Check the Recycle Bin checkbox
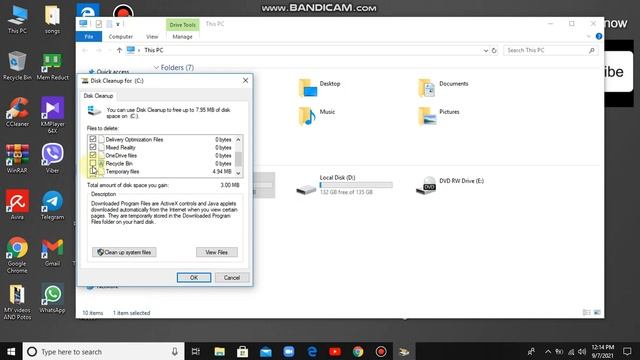Image resolution: width=640 pixels, height=360 pixels. point(93,163)
